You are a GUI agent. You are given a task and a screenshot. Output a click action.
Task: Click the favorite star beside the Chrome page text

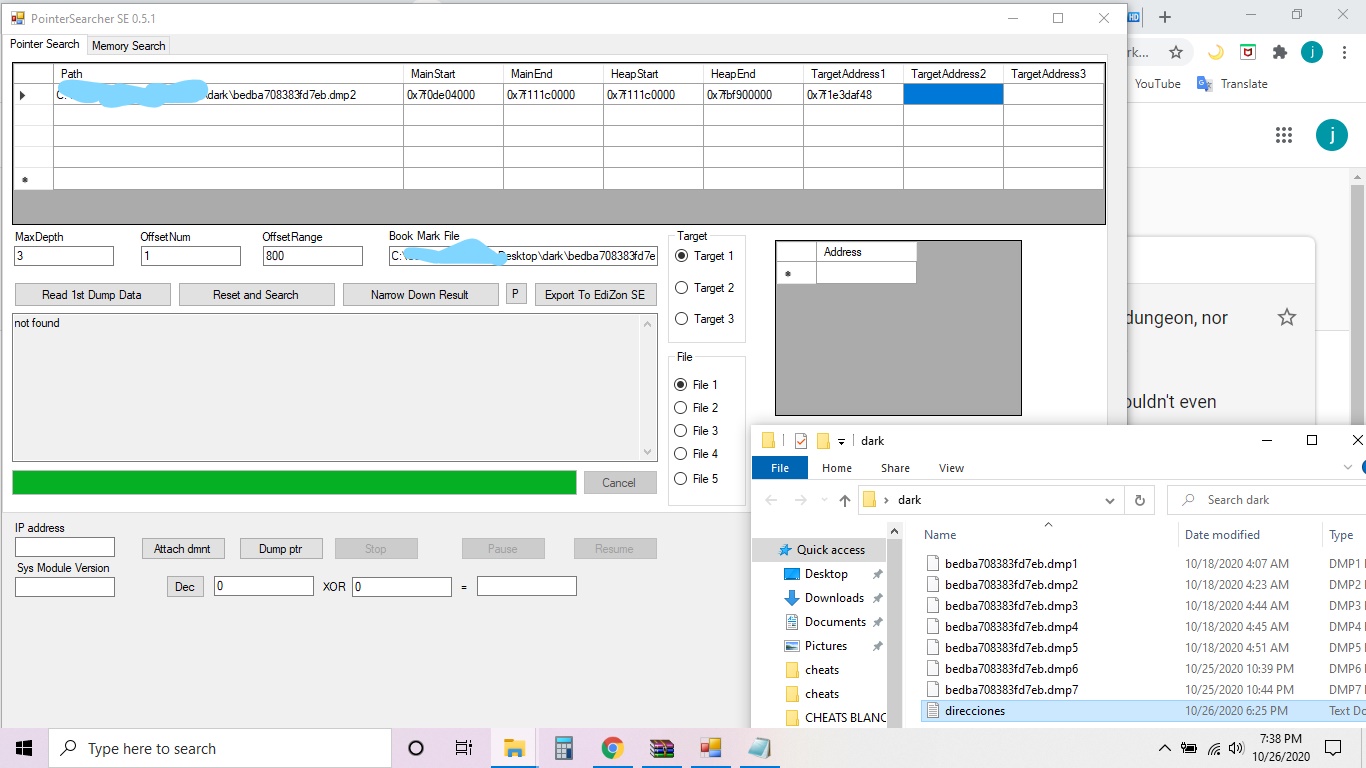point(1287,318)
